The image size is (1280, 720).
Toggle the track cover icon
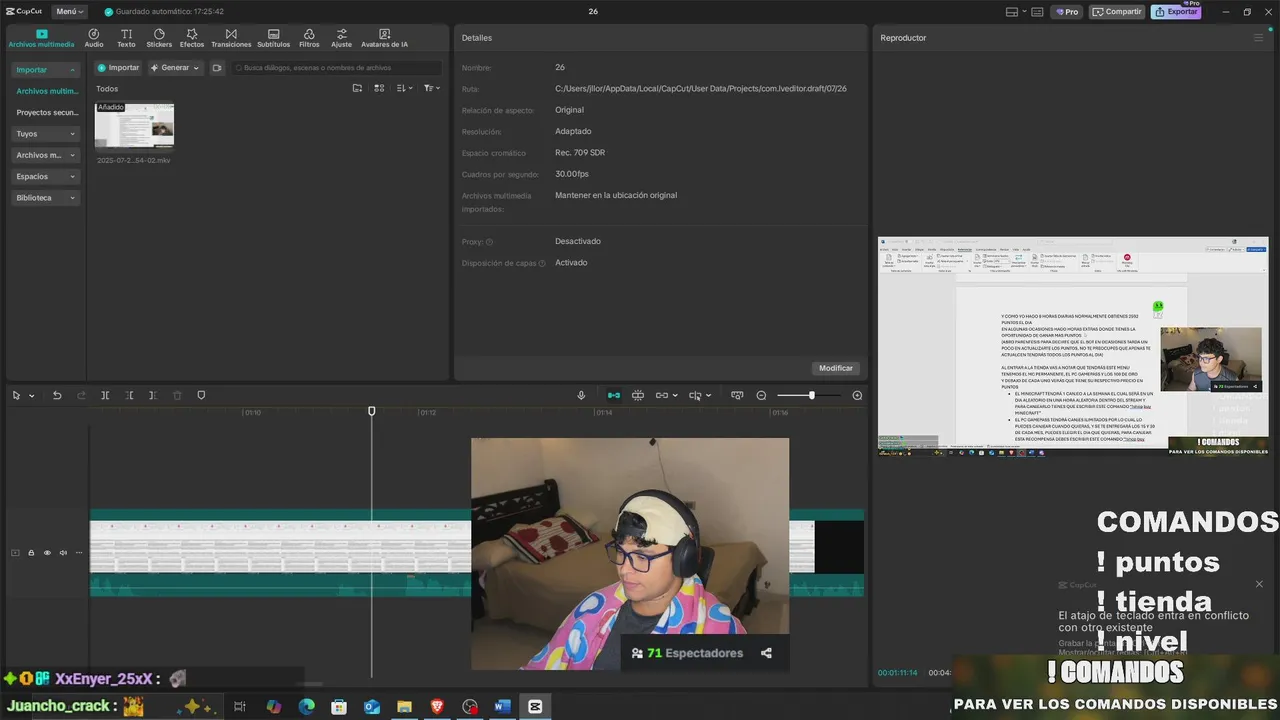tap(15, 553)
